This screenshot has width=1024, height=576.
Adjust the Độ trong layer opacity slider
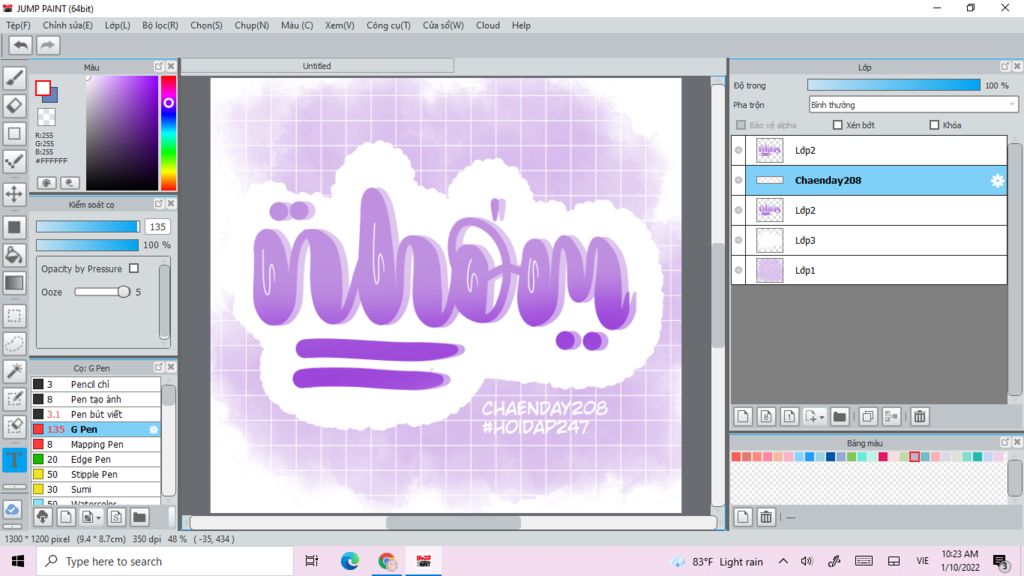(x=893, y=86)
